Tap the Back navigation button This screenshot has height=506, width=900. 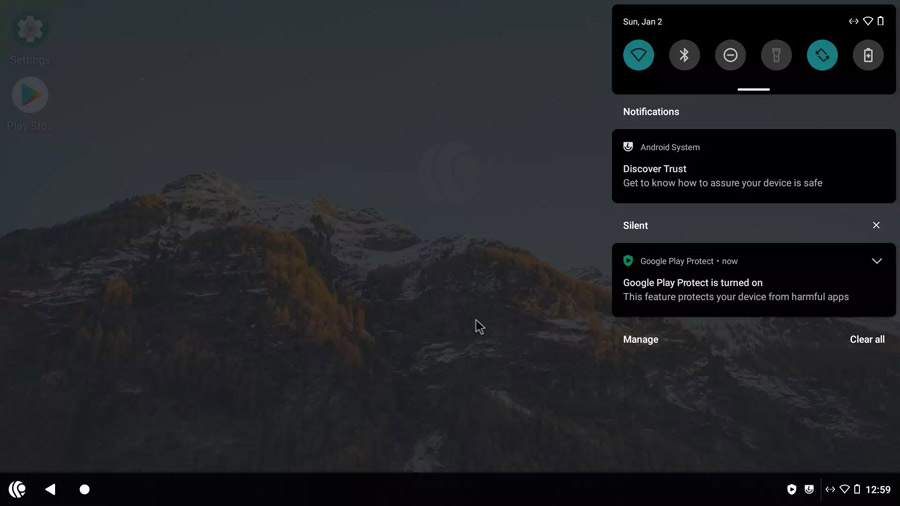51,489
